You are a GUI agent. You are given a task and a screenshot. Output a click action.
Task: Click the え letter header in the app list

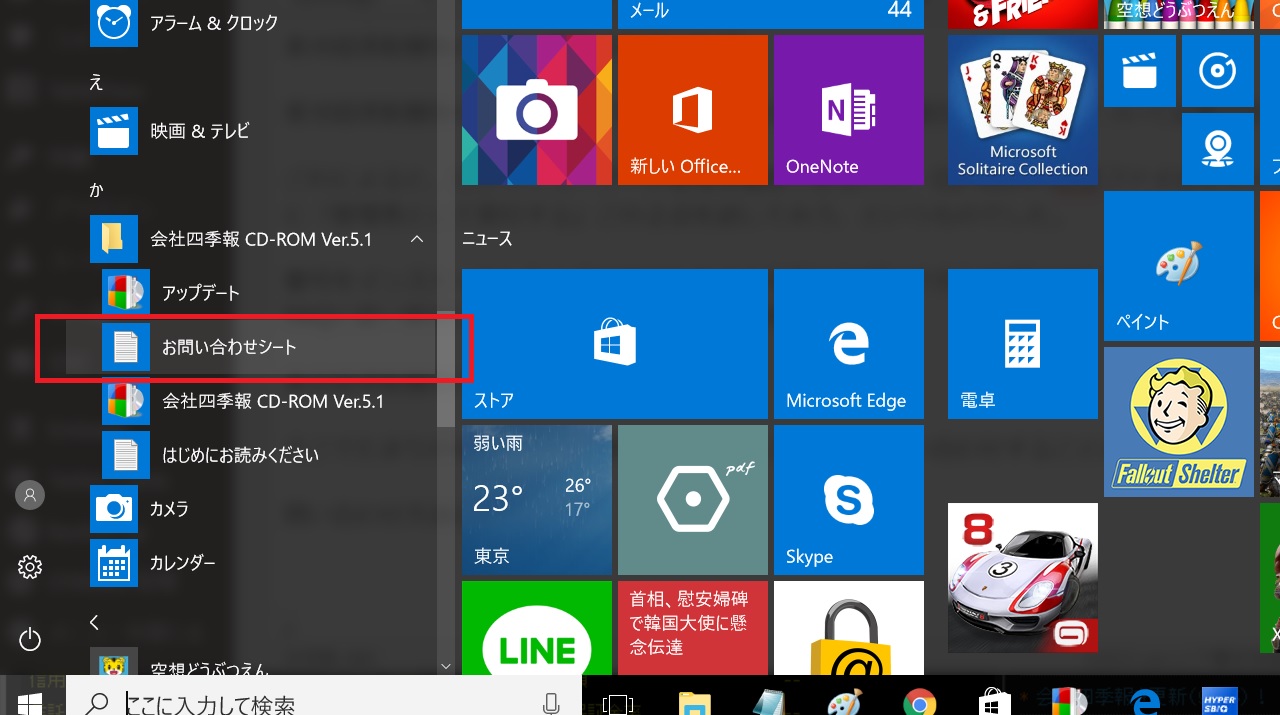pos(96,83)
